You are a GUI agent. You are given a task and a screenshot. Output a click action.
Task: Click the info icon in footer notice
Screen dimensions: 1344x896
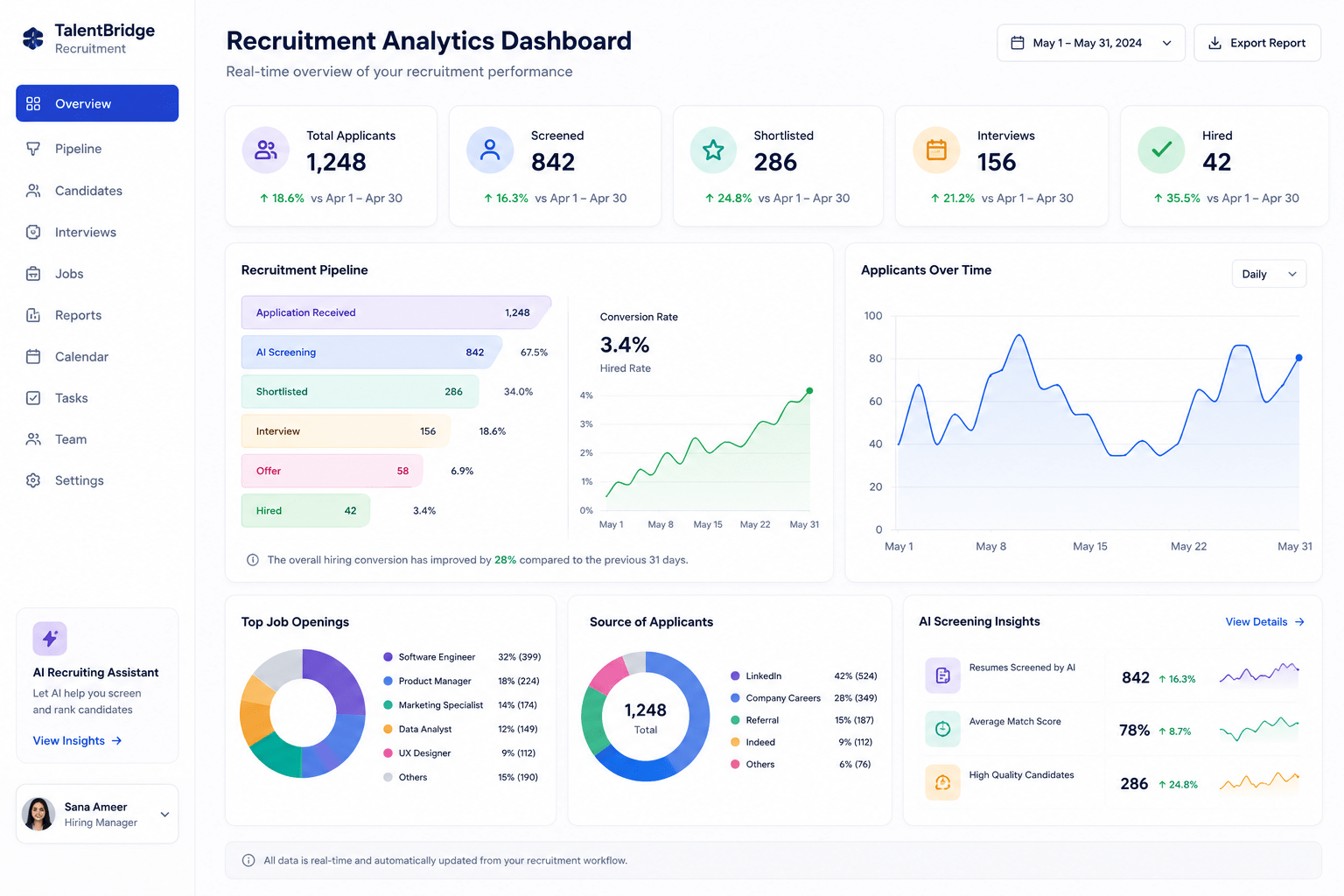point(248,861)
